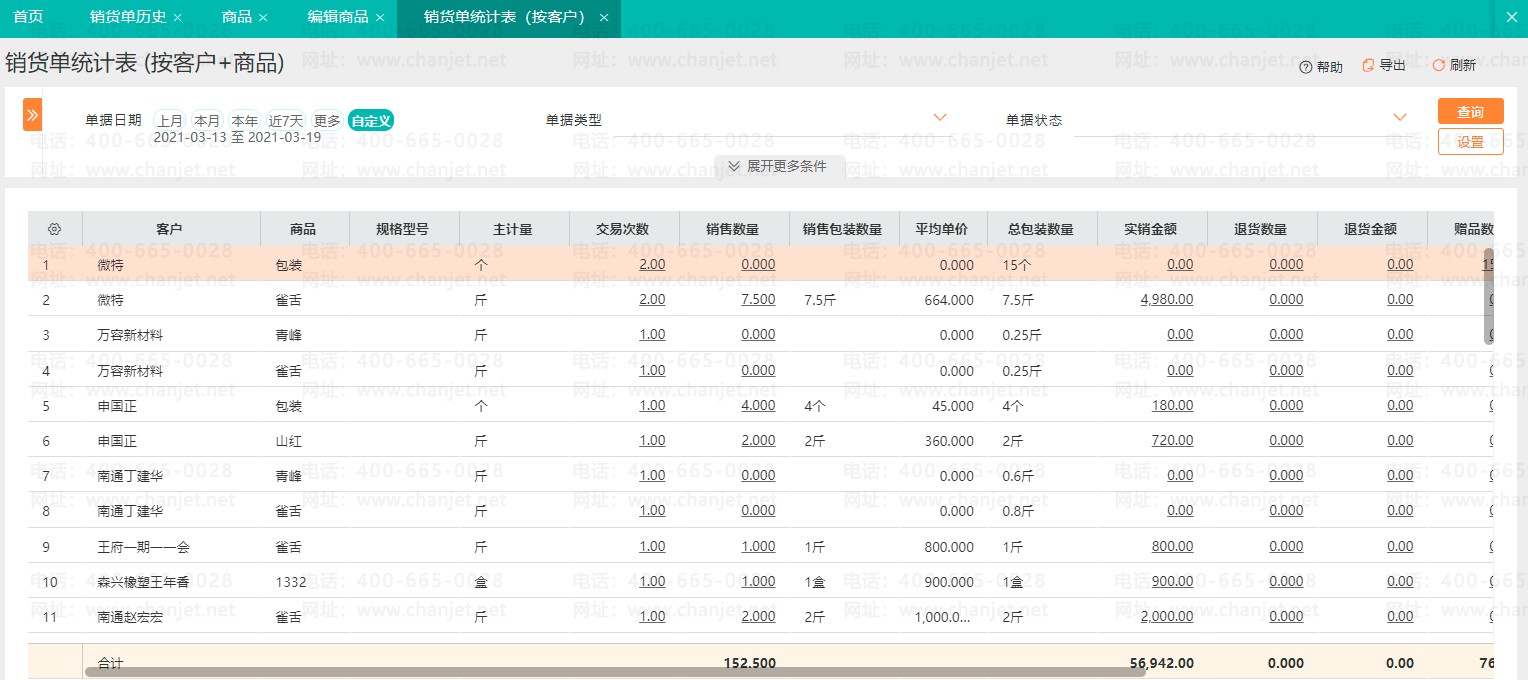Close the 编辑商品 tab
This screenshot has width=1528, height=680.
point(380,18)
